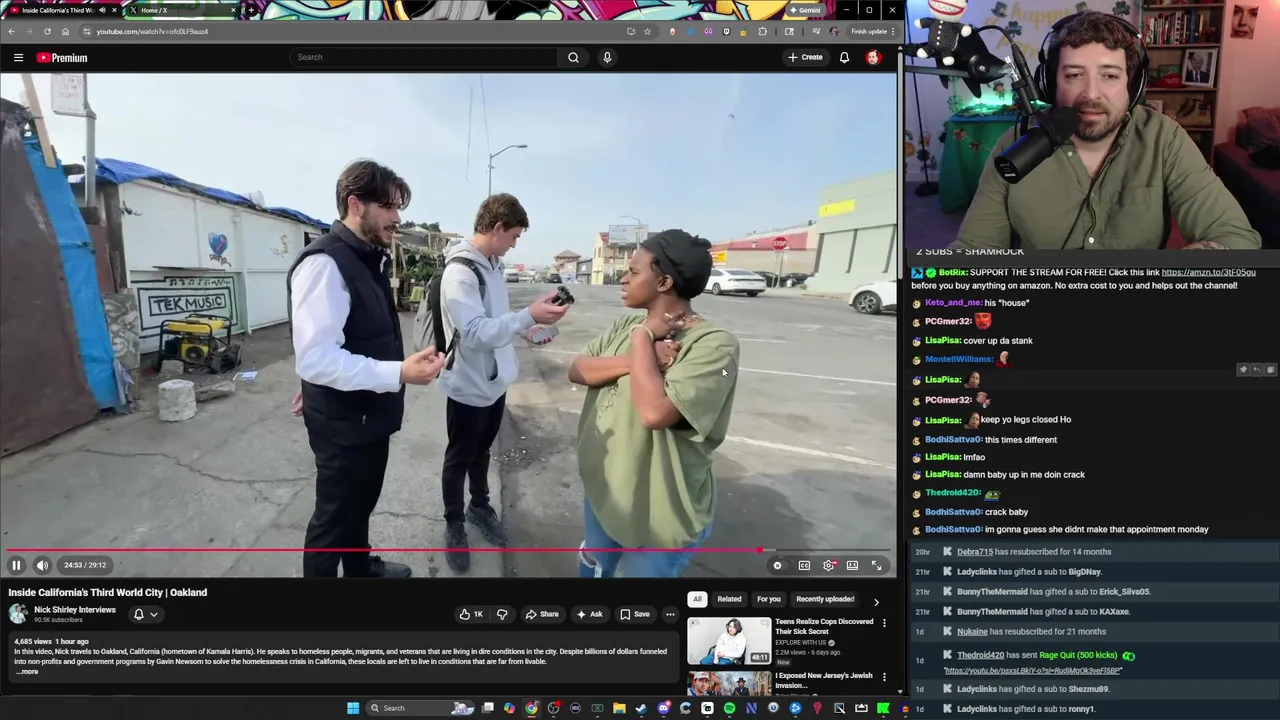The width and height of the screenshot is (1280, 720).
Task: Bookmark this page with the star
Action: click(x=647, y=31)
